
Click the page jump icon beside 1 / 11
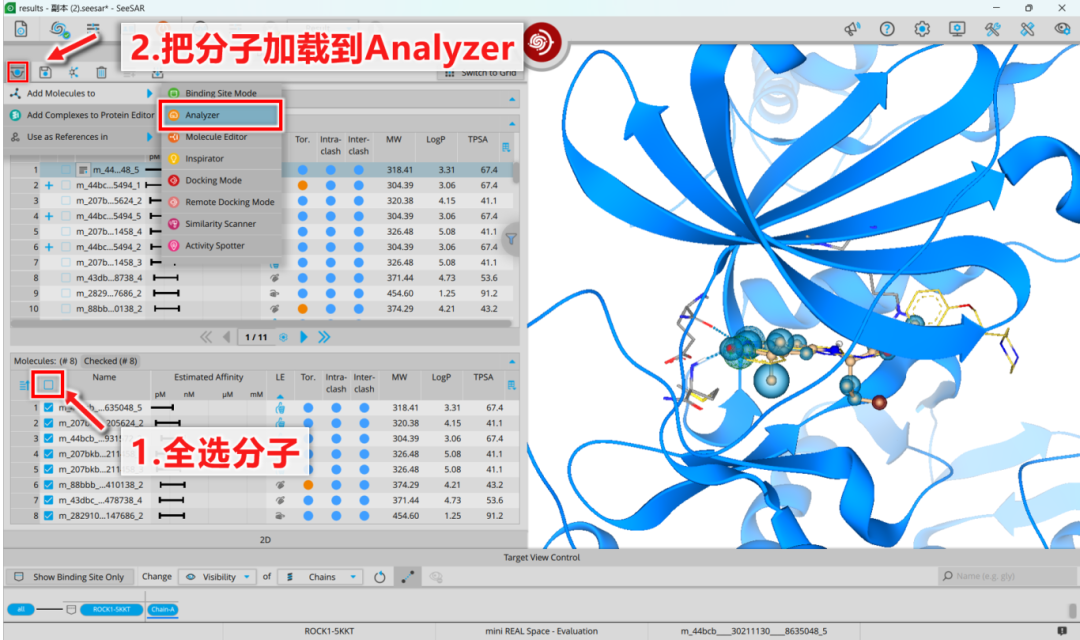click(283, 338)
